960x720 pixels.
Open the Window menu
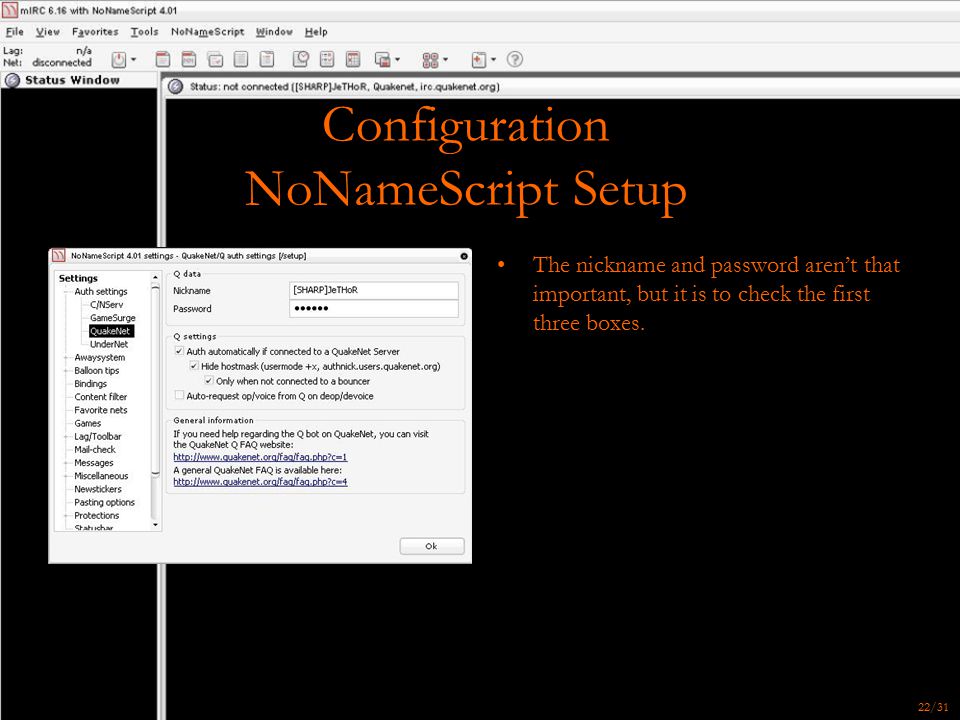click(x=274, y=32)
